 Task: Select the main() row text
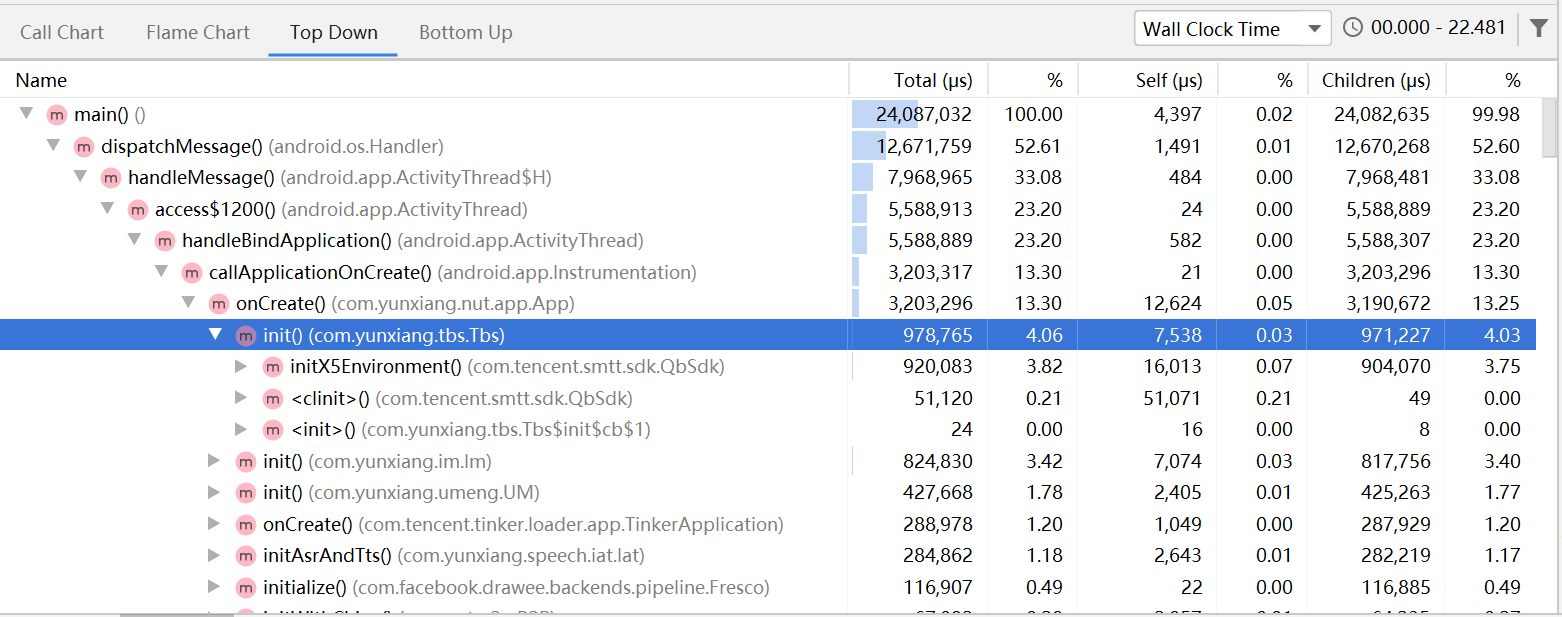point(110,115)
